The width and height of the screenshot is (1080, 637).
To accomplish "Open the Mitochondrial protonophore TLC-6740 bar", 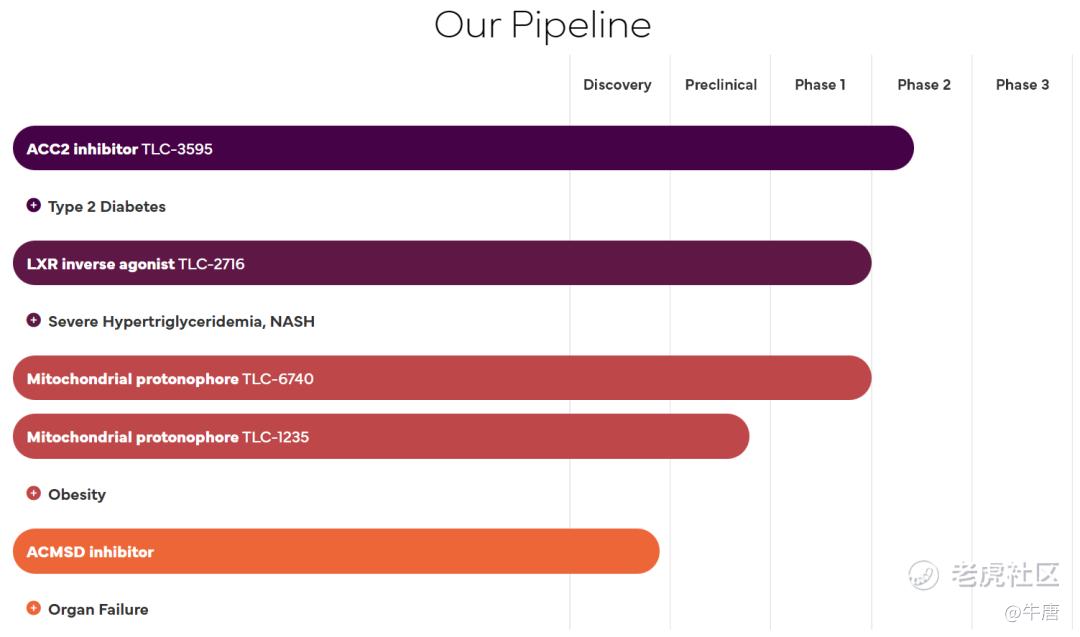I will [442, 378].
